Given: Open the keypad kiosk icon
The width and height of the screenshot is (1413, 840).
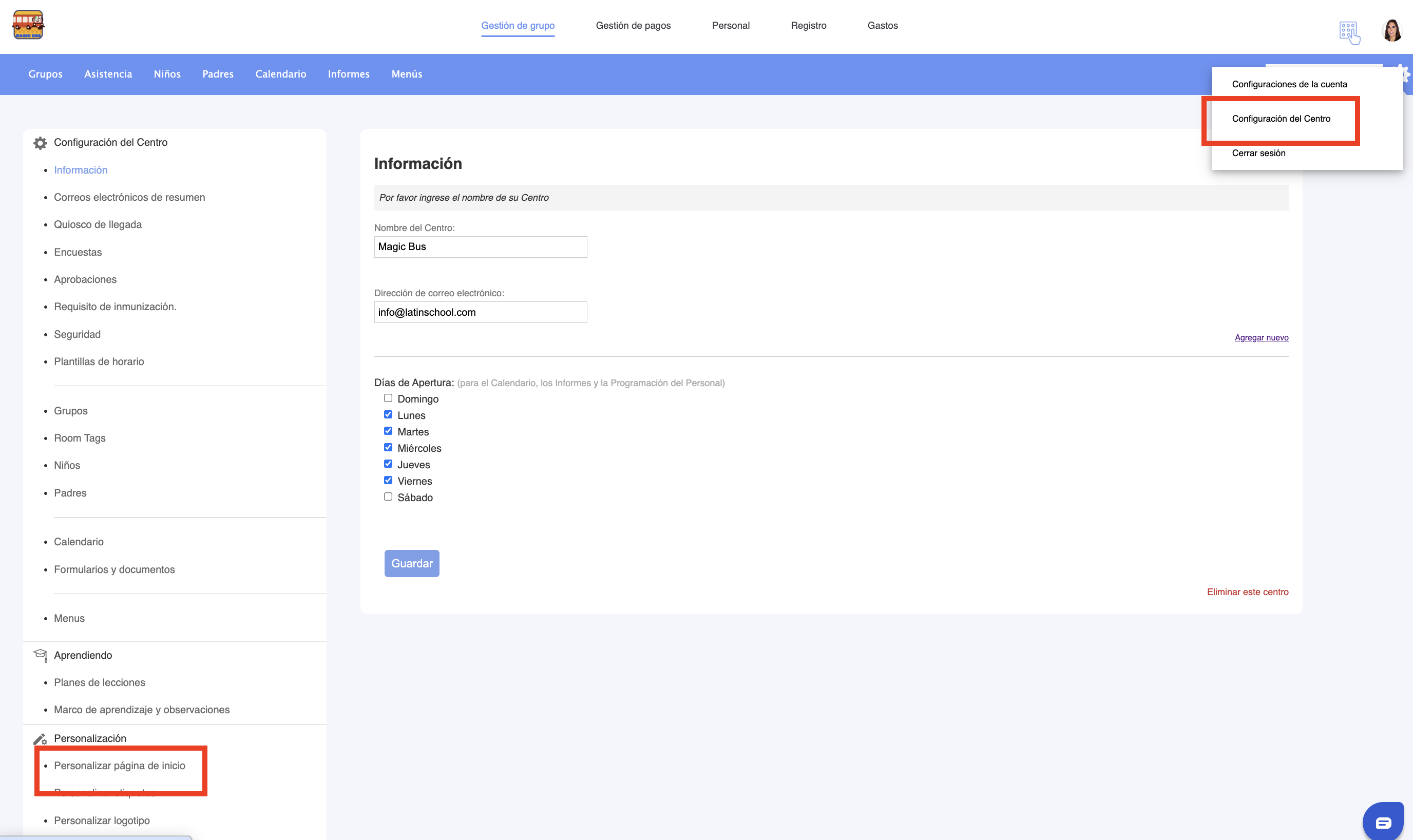Looking at the screenshot, I should coord(1349,32).
